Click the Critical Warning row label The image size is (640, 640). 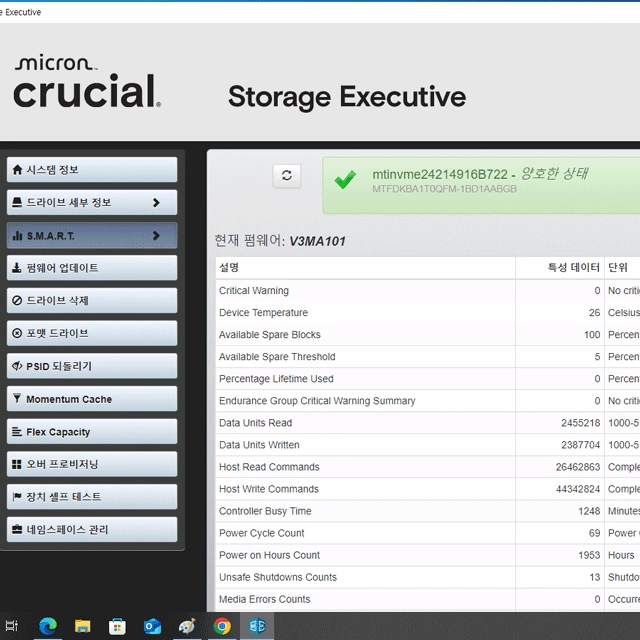[x=253, y=291]
